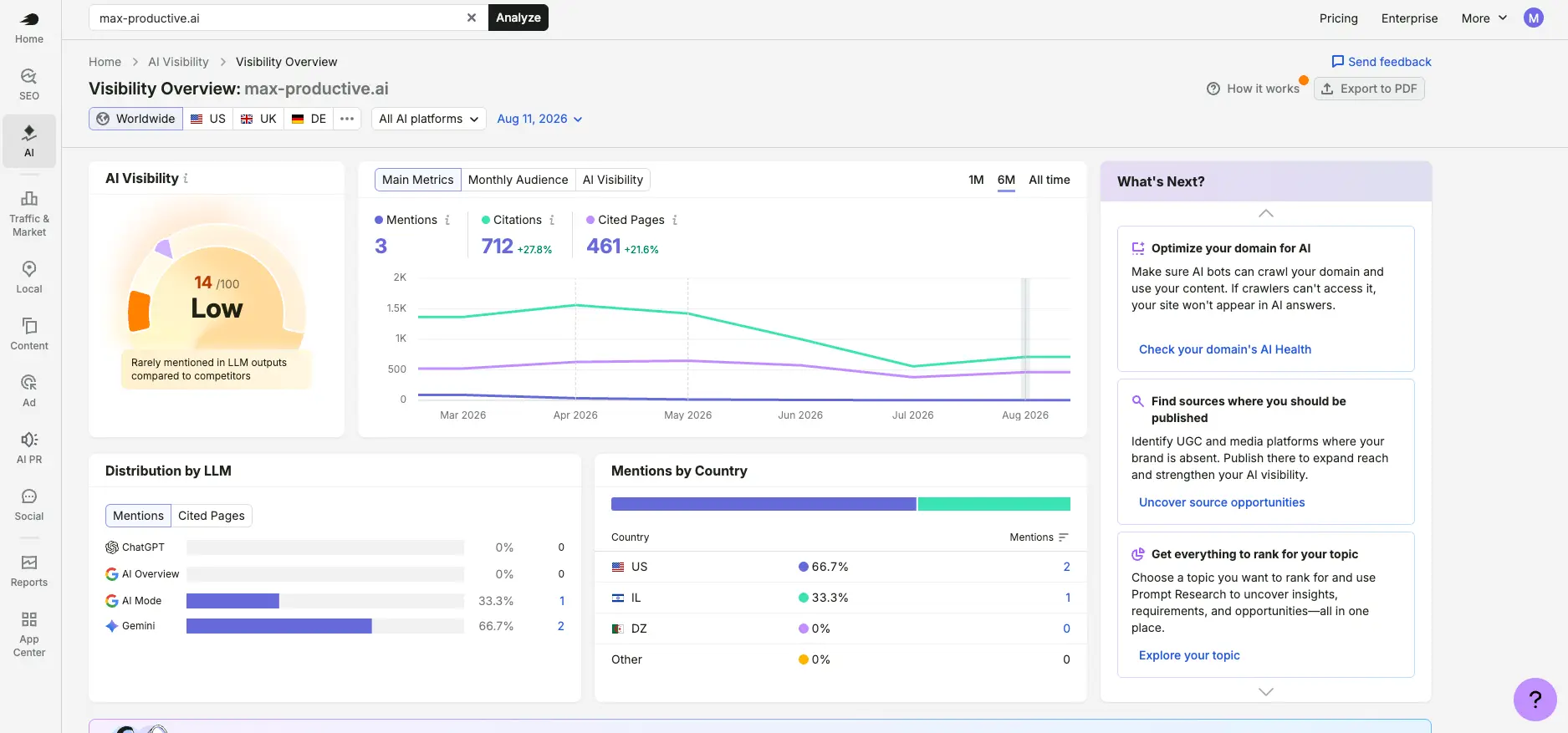Open the Local sidebar section
This screenshot has width=1568, height=733.
click(x=29, y=277)
